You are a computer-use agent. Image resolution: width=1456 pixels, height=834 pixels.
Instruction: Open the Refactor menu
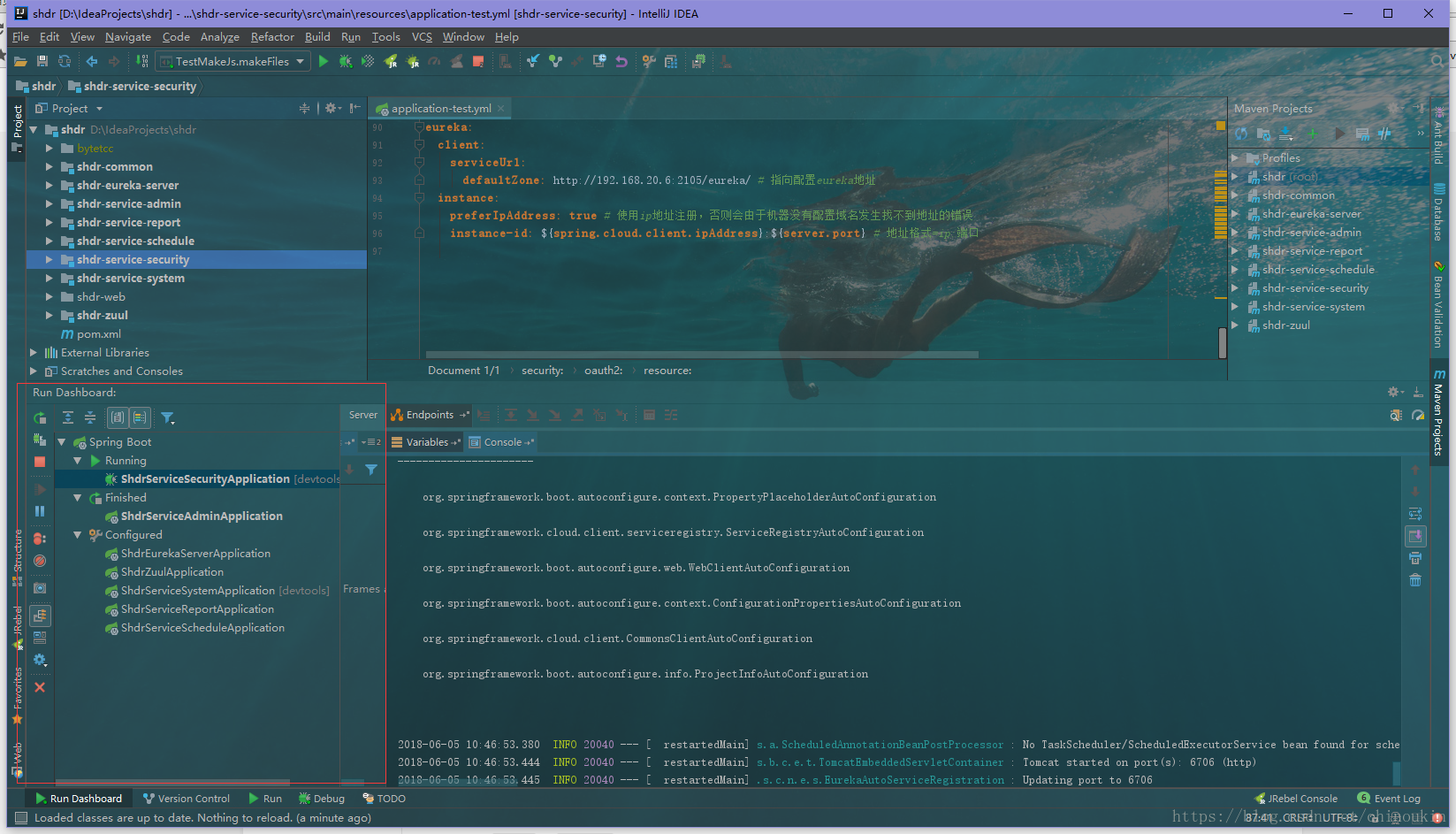tap(272, 36)
